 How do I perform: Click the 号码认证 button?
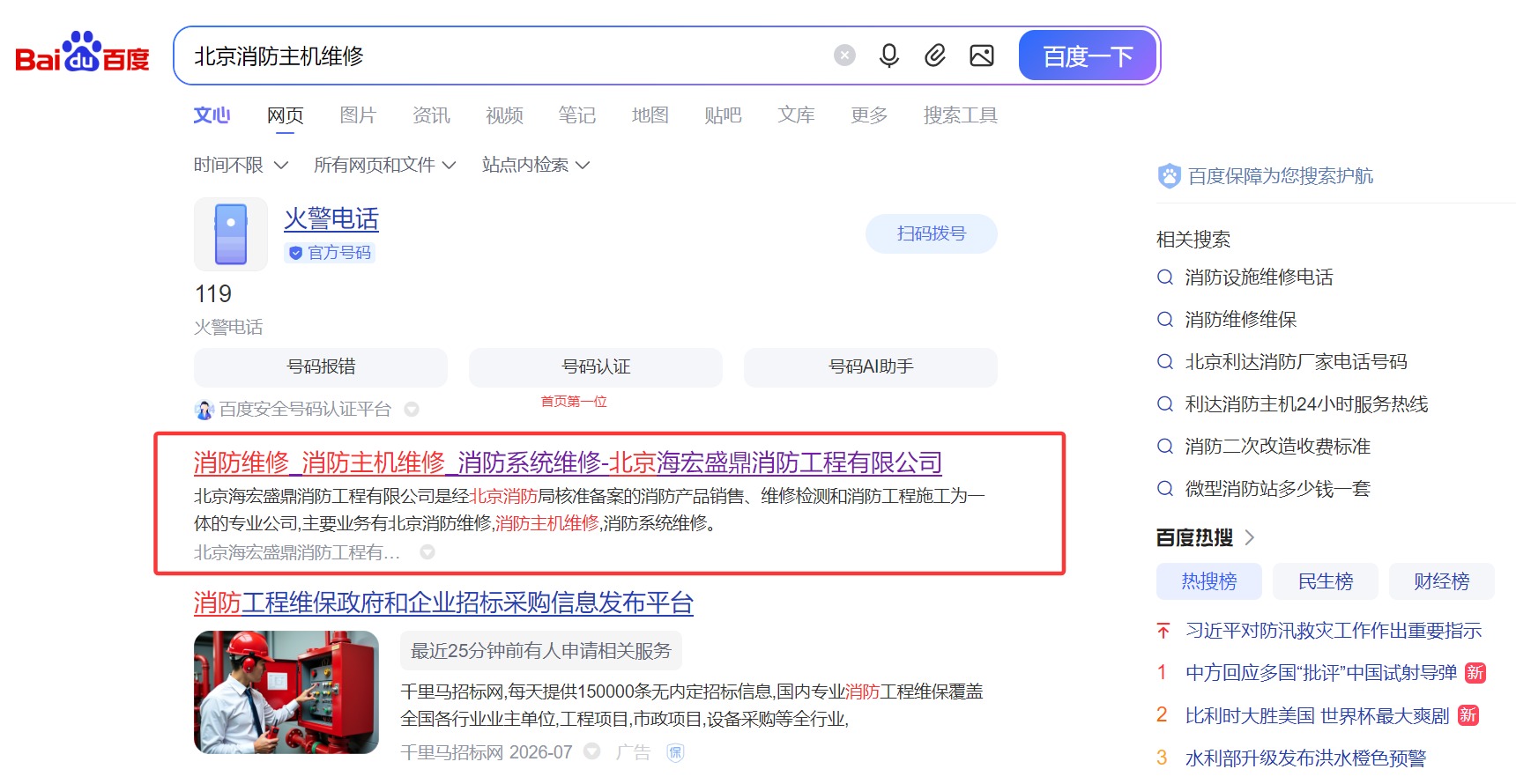coord(596,366)
